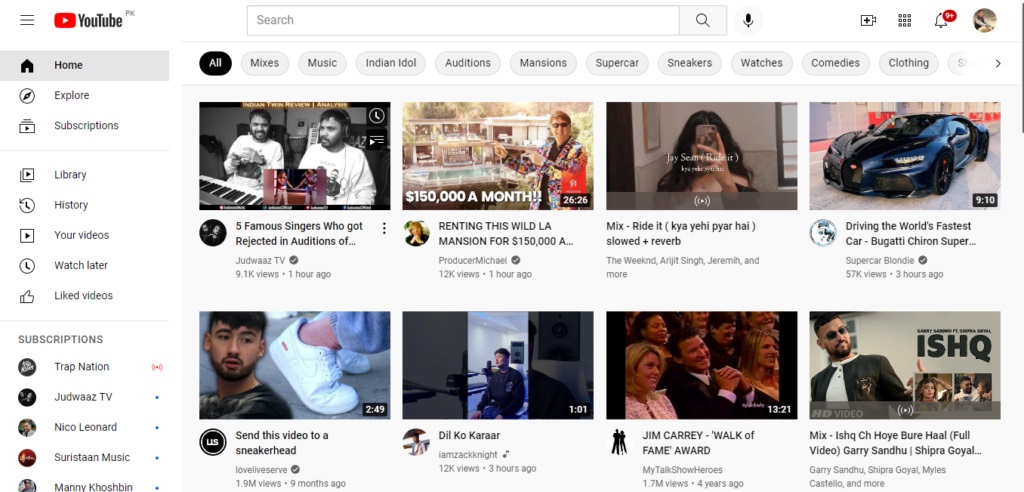This screenshot has width=1024, height=492.
Task: Play the ISHQ mix thumbnail
Action: (x=904, y=365)
